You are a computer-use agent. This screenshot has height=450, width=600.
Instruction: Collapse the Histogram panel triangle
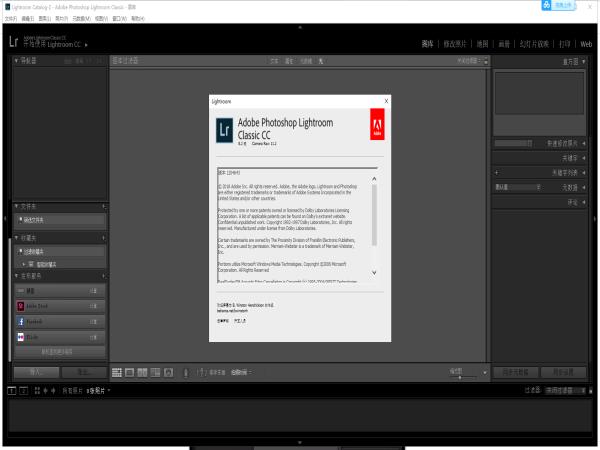[584, 61]
